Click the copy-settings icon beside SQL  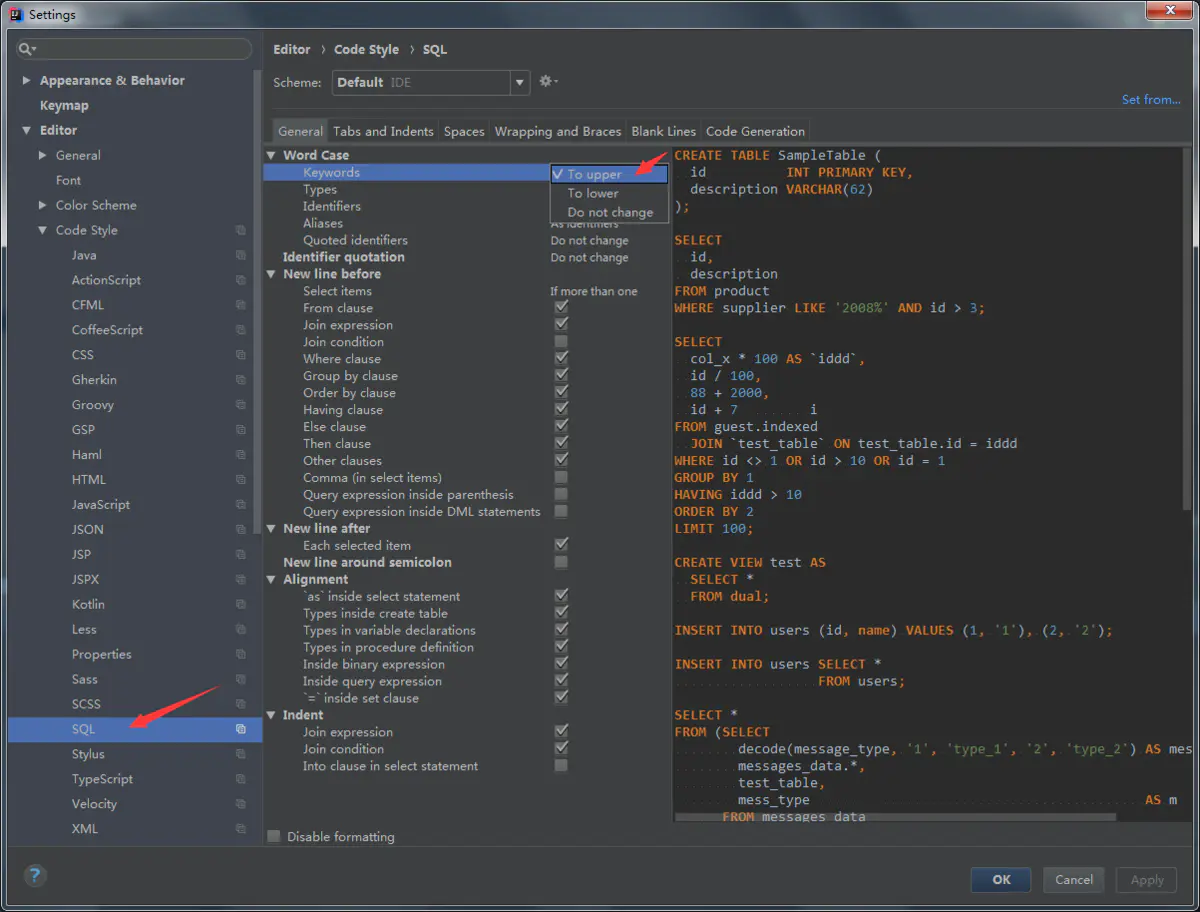[x=240, y=729]
